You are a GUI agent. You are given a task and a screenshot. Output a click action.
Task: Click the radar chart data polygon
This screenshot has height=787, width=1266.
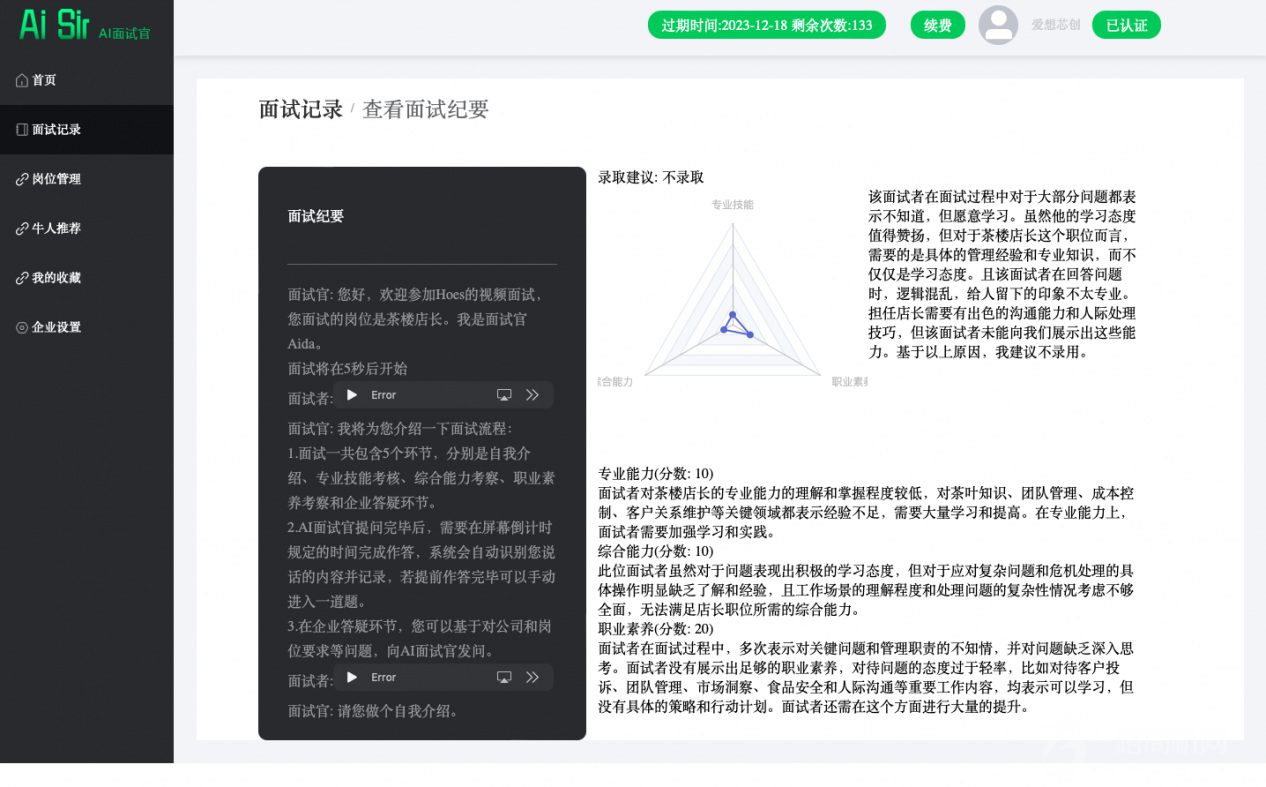click(735, 326)
